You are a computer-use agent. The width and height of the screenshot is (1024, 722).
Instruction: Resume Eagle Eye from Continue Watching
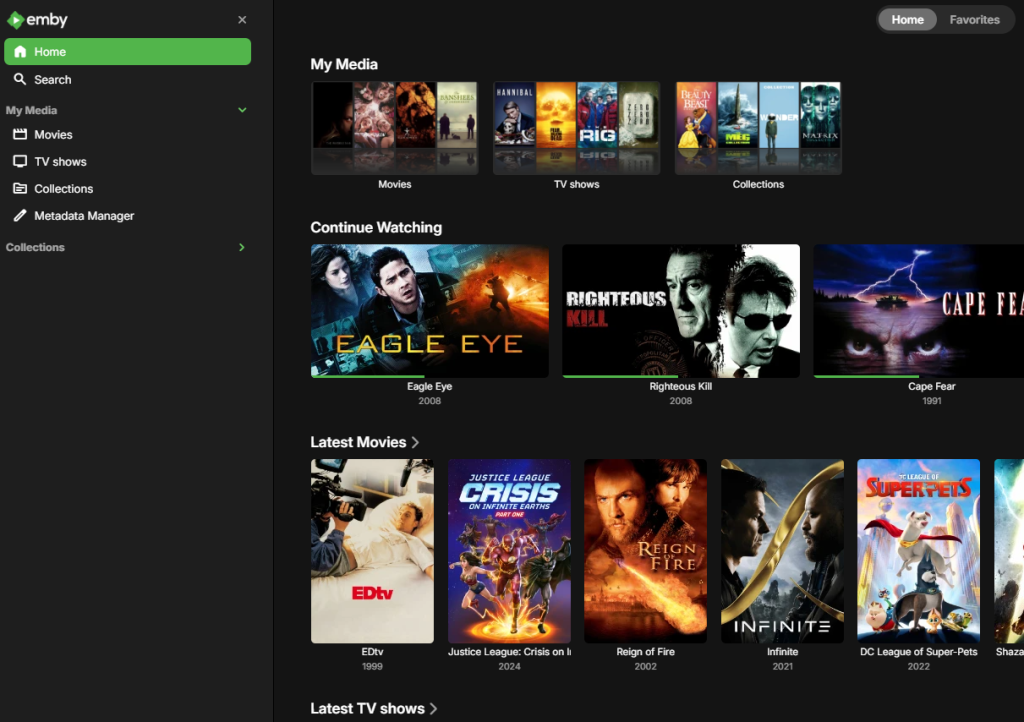coord(430,311)
